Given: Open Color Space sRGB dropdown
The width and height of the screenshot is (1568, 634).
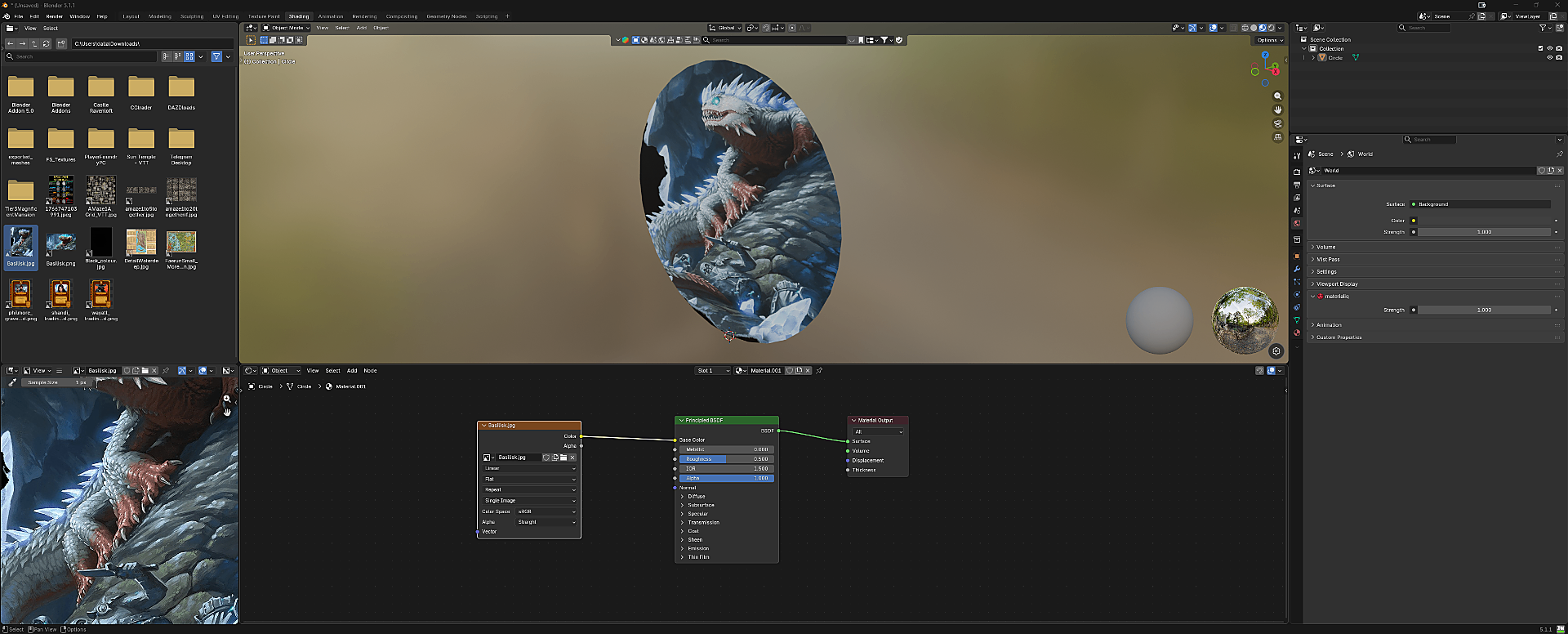Looking at the screenshot, I should (x=546, y=511).
